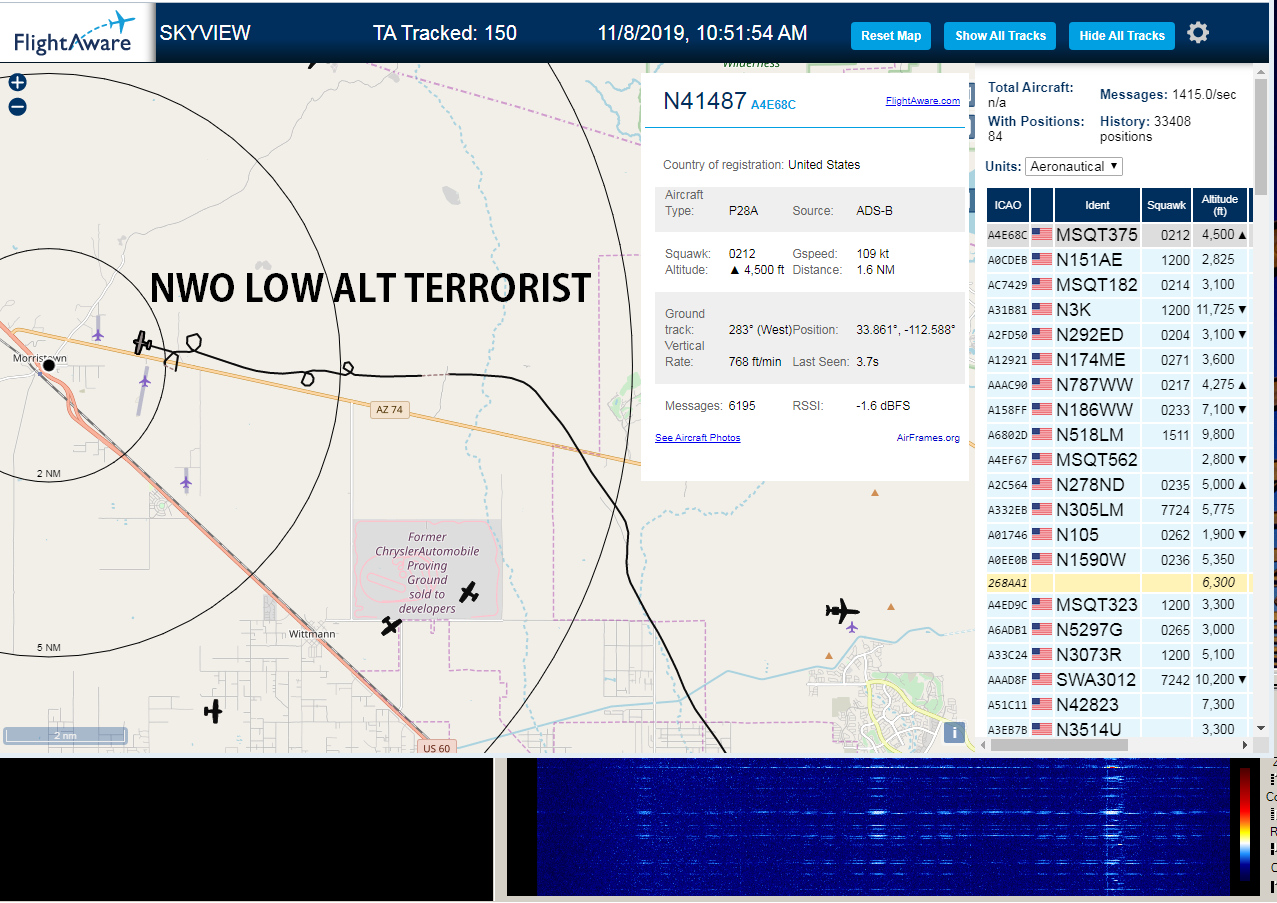This screenshot has width=1277, height=903.
Task: Select the N105 aircraft row
Action: click(1118, 535)
